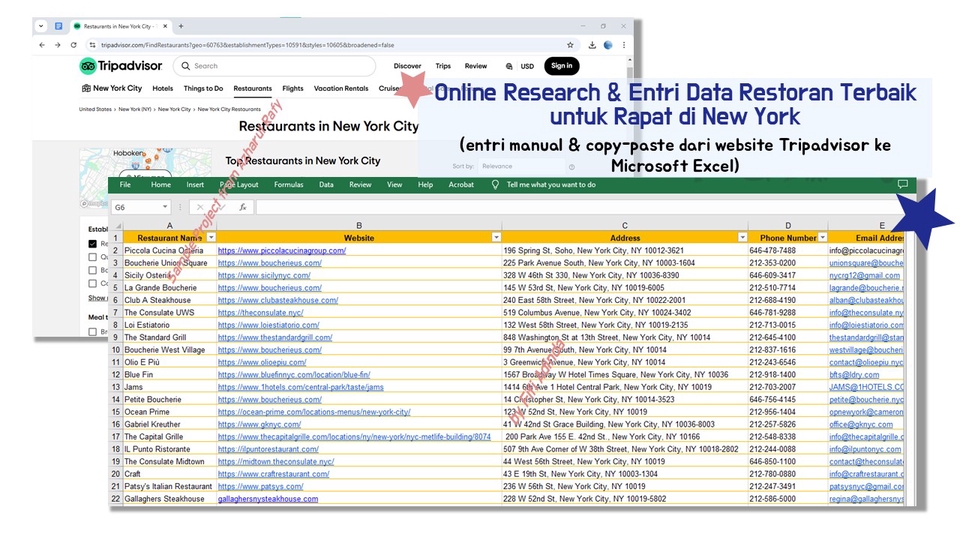Expand the Name Box dropdown showing G6

pyautogui.click(x=165, y=207)
